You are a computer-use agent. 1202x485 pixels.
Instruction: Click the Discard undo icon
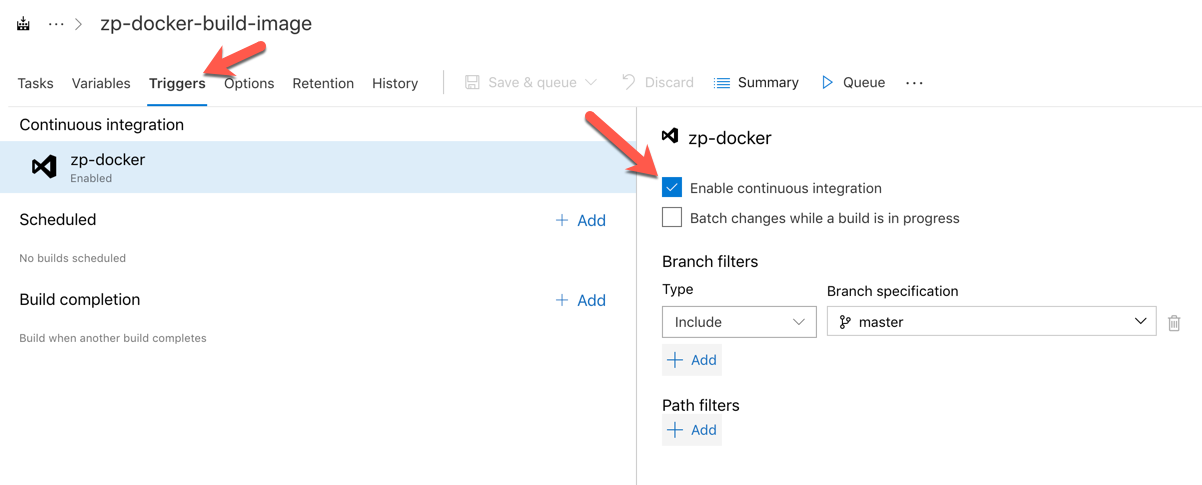[628, 82]
